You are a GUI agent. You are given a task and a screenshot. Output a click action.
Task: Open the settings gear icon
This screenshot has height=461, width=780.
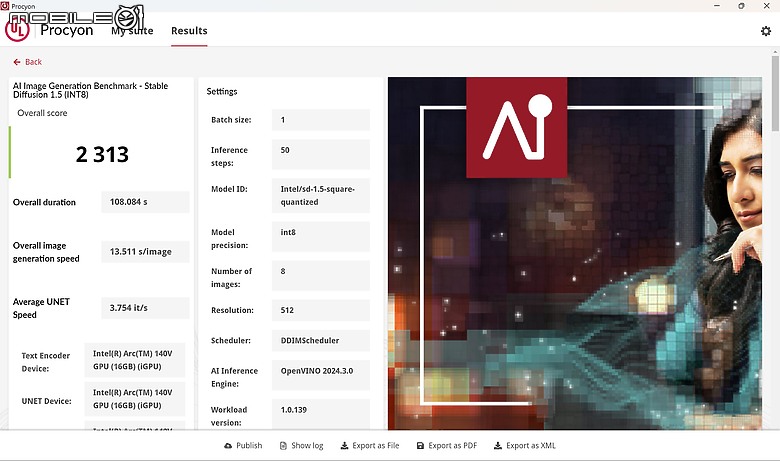pos(766,31)
